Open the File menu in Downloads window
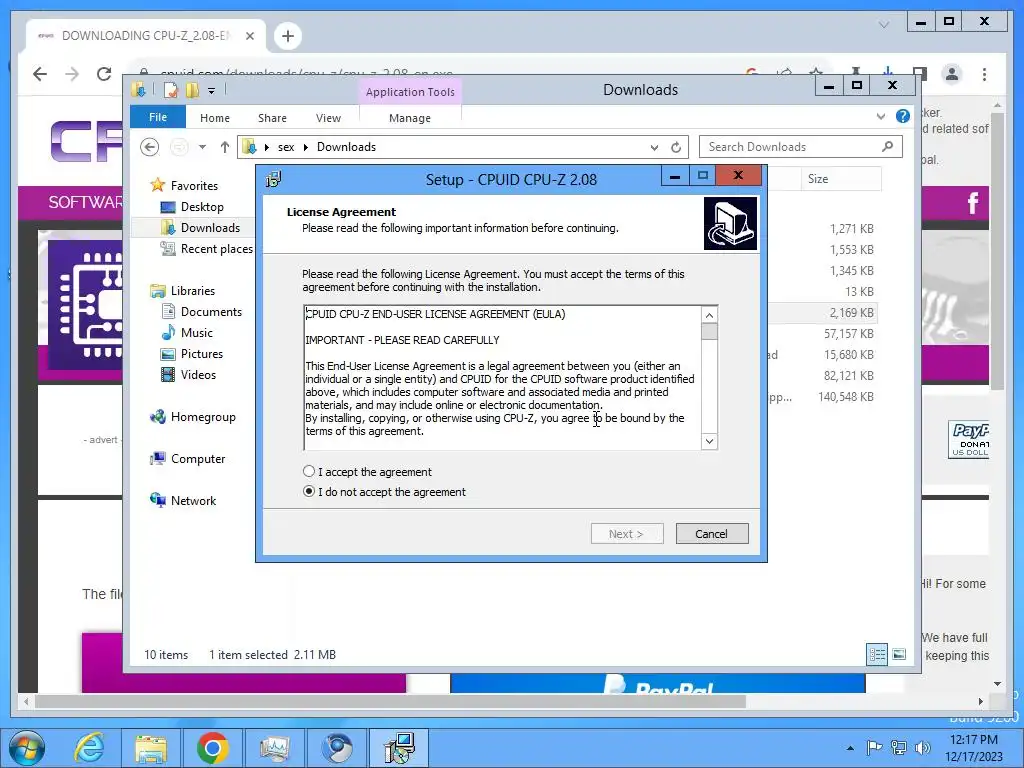 pyautogui.click(x=158, y=118)
